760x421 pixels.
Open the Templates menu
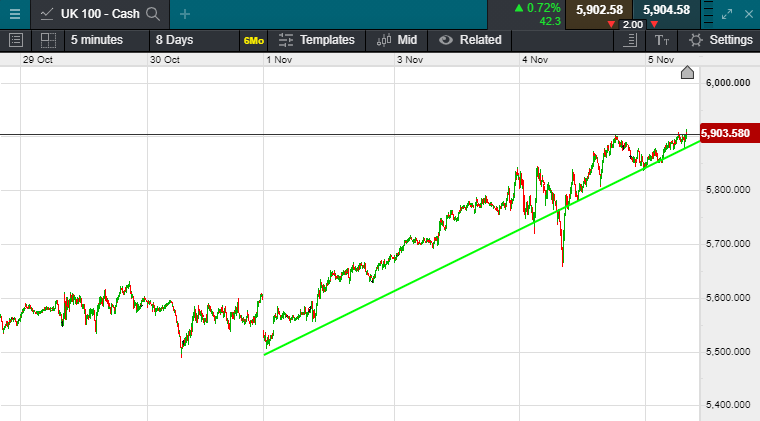coord(327,40)
